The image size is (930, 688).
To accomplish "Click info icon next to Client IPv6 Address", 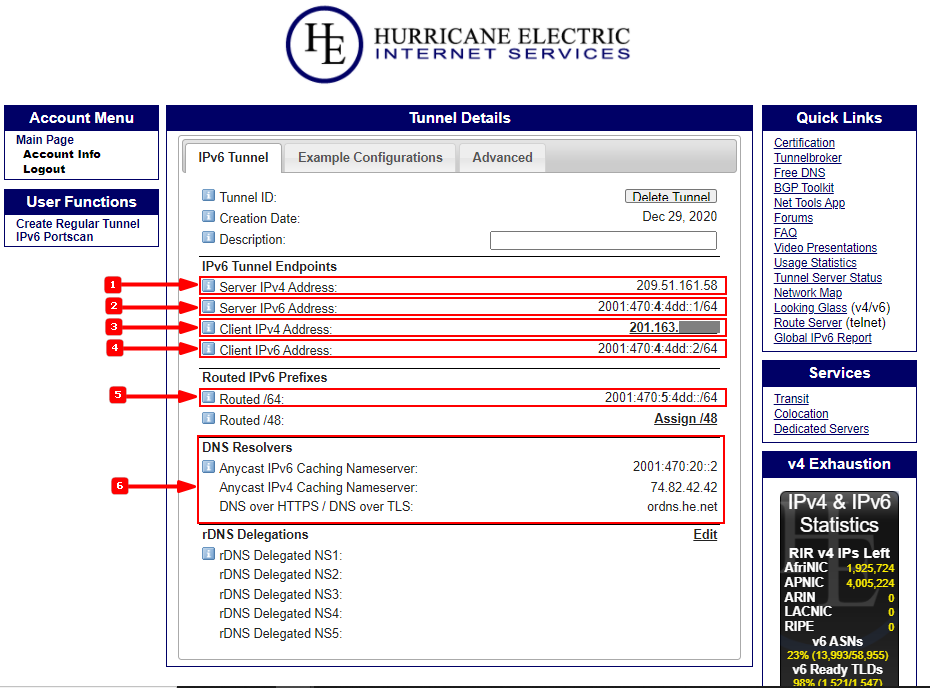I will [208, 349].
